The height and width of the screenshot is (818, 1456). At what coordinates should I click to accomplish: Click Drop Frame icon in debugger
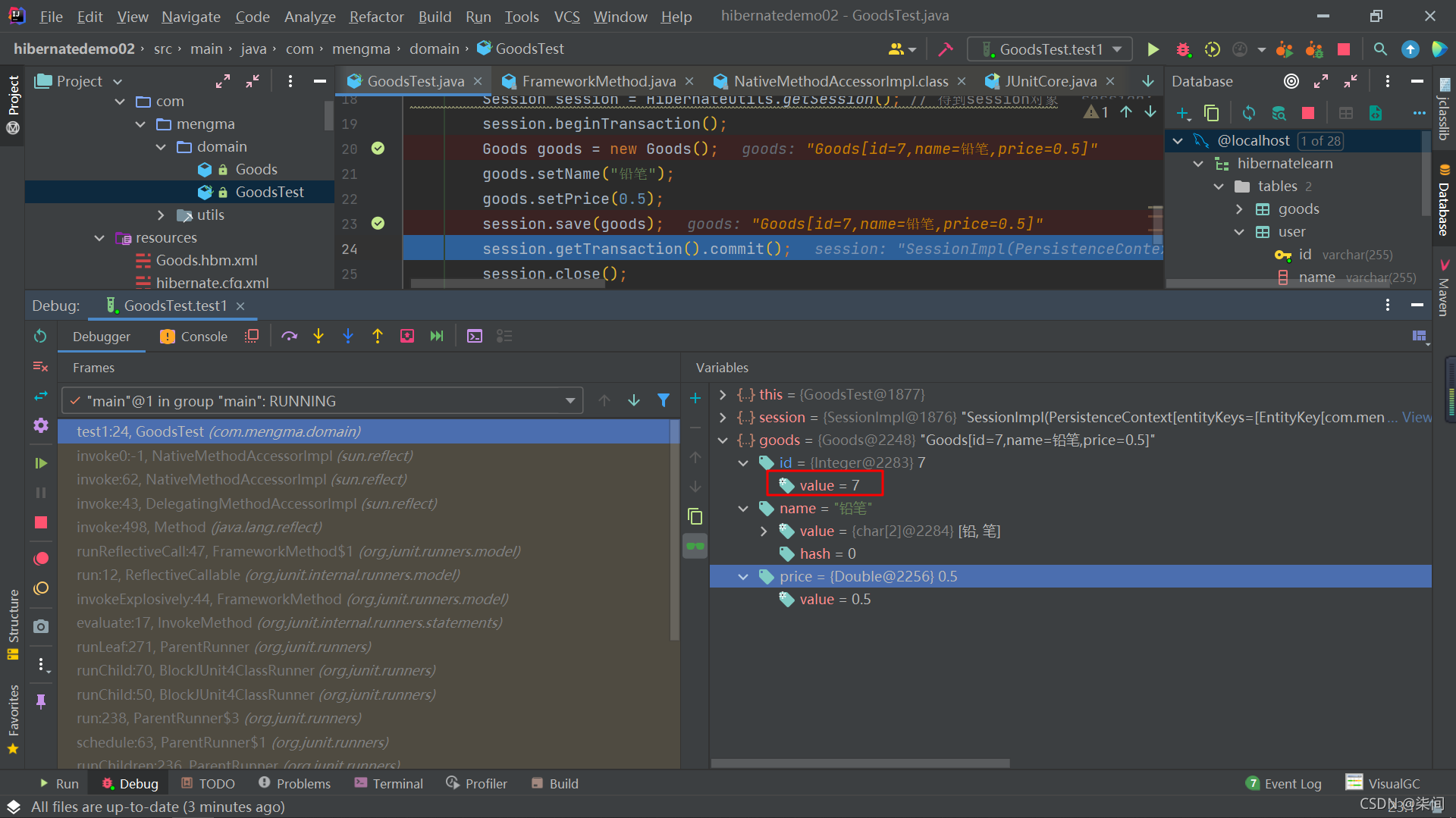pyautogui.click(x=407, y=336)
